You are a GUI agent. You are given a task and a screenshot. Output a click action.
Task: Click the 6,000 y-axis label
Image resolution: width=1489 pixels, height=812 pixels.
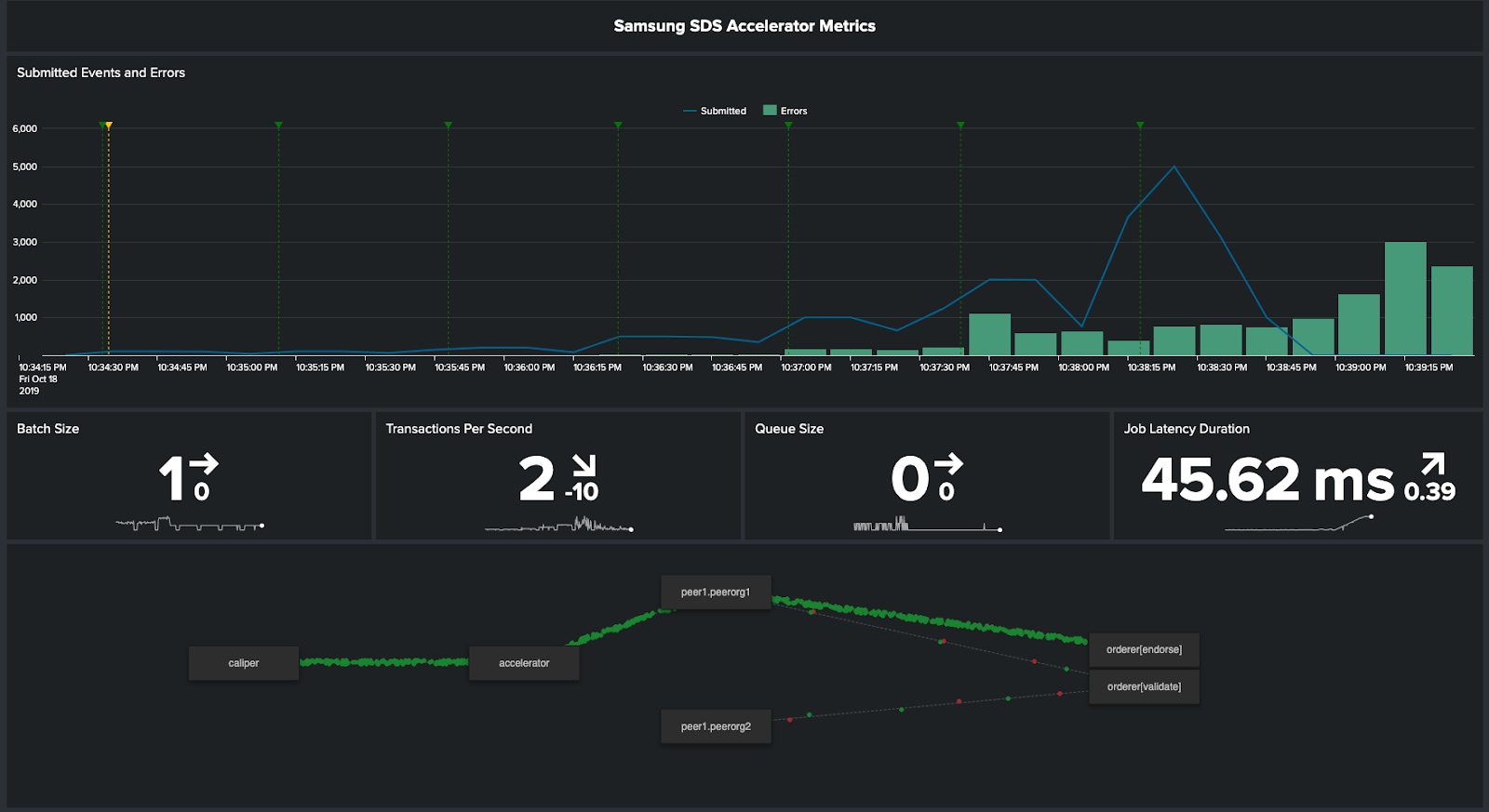click(x=25, y=128)
